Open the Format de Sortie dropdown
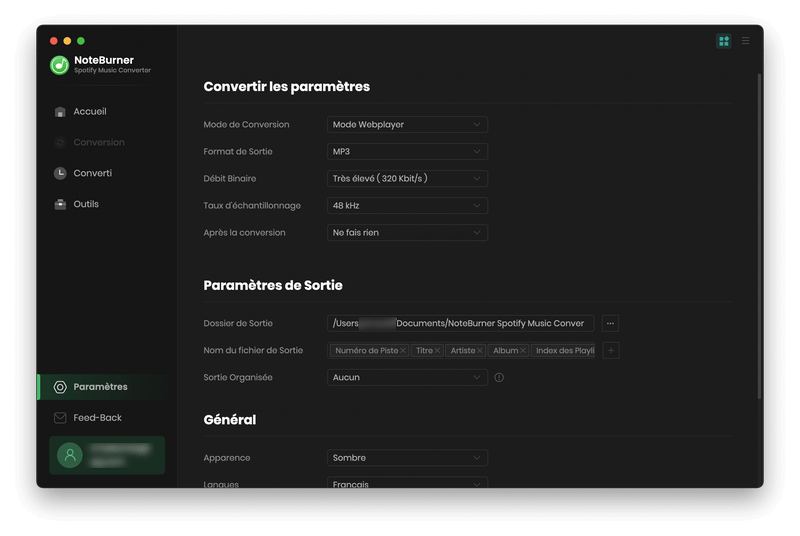 click(x=407, y=151)
